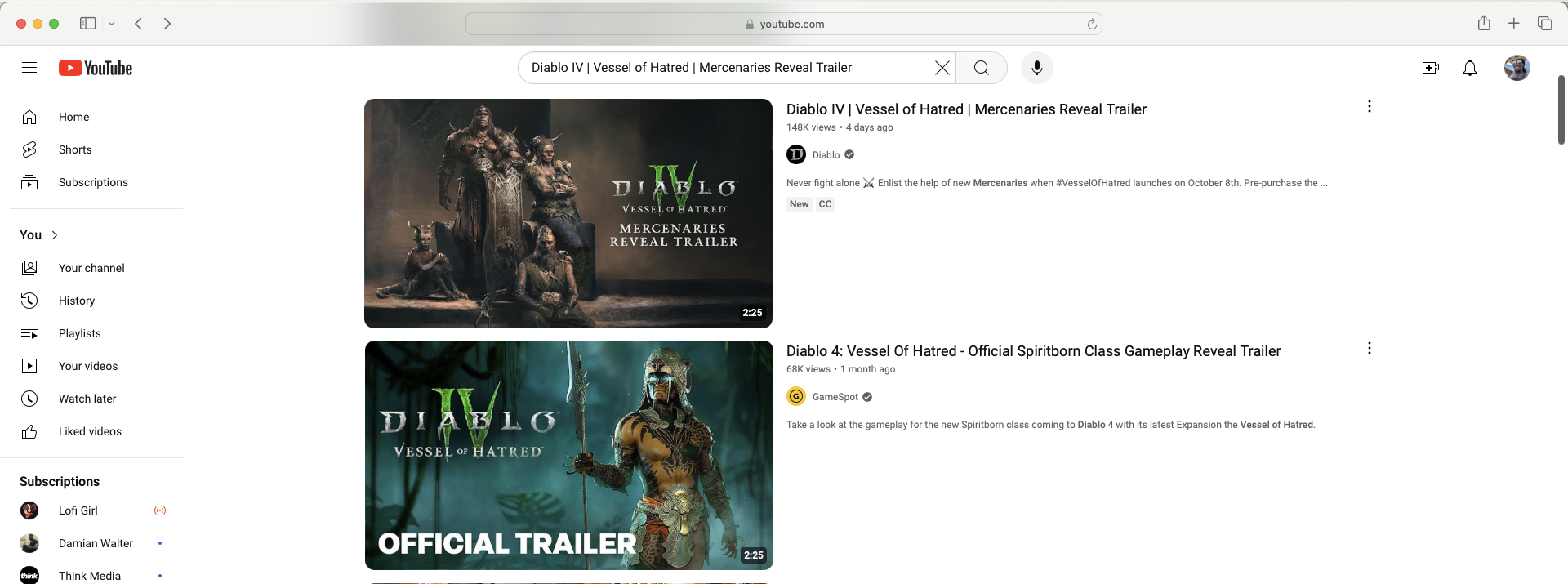Visit the Diablo channel name link
The width and height of the screenshot is (1568, 584).
pyautogui.click(x=826, y=155)
